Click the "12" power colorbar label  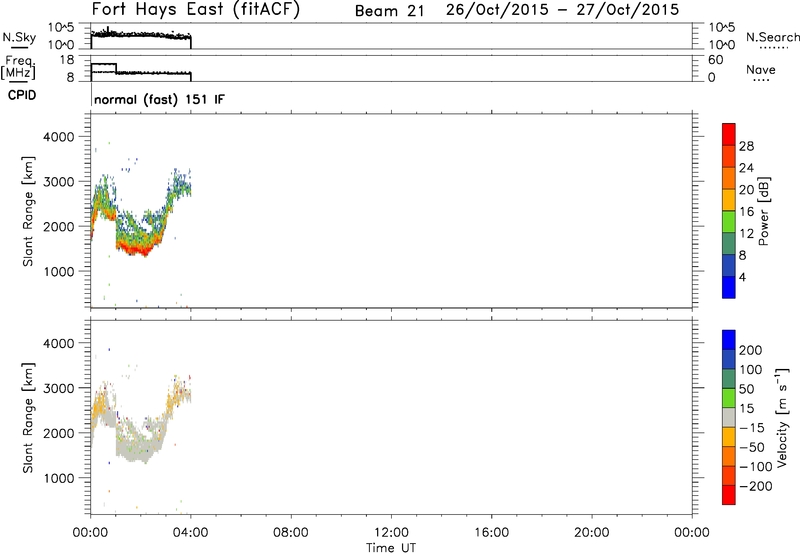point(746,233)
